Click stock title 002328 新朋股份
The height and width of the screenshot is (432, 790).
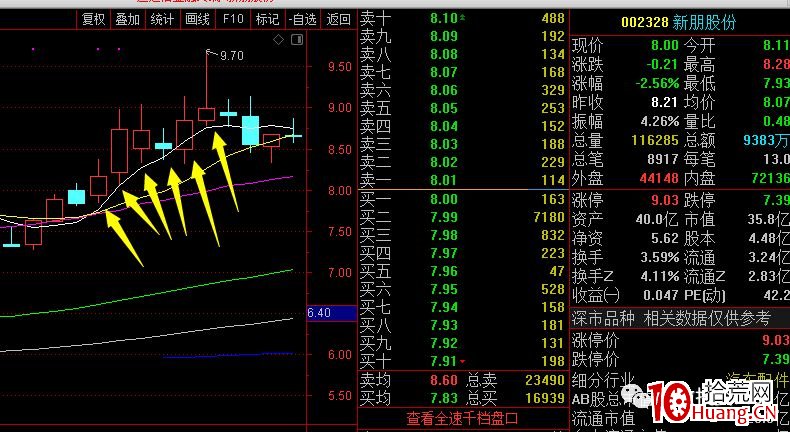tap(679, 23)
